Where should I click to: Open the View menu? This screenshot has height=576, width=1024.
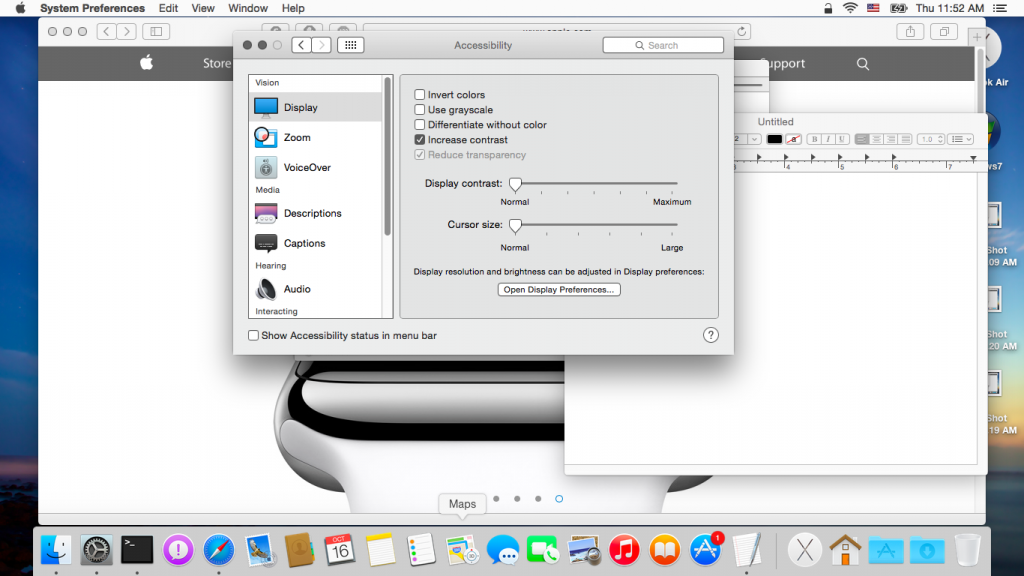[203, 8]
